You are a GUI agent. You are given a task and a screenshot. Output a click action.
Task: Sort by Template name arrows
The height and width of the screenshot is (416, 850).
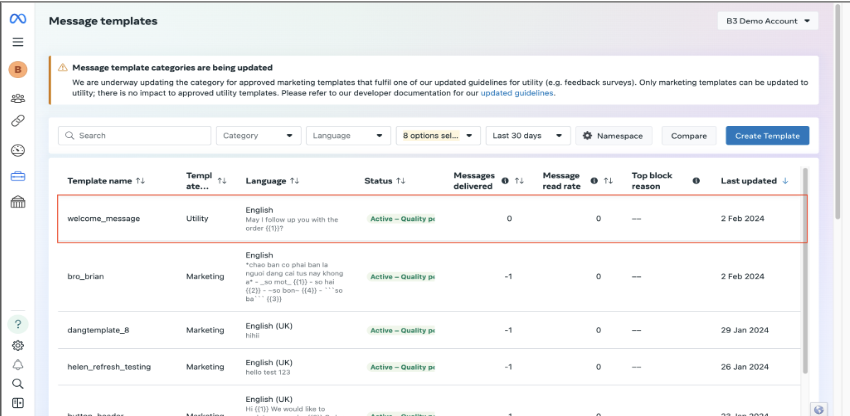[x=140, y=181]
